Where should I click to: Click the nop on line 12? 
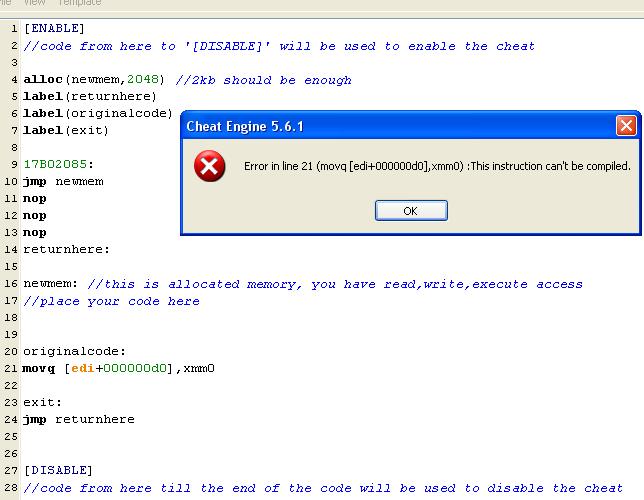pyautogui.click(x=34, y=216)
